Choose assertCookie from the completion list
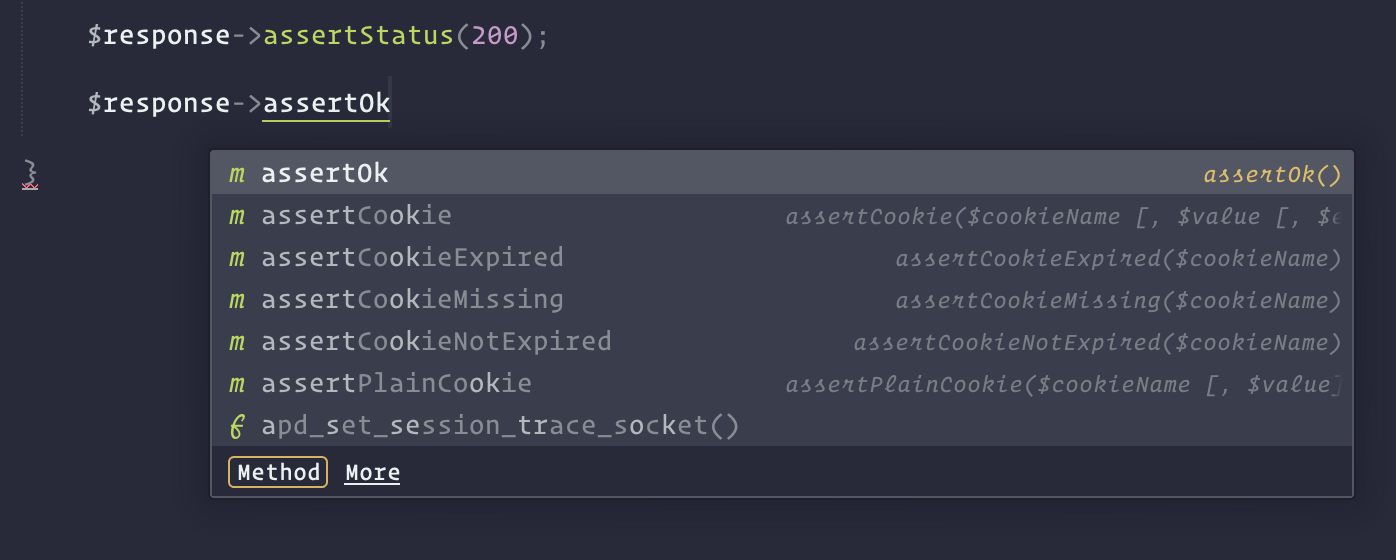Viewport: 1396px width, 560px height. point(782,216)
